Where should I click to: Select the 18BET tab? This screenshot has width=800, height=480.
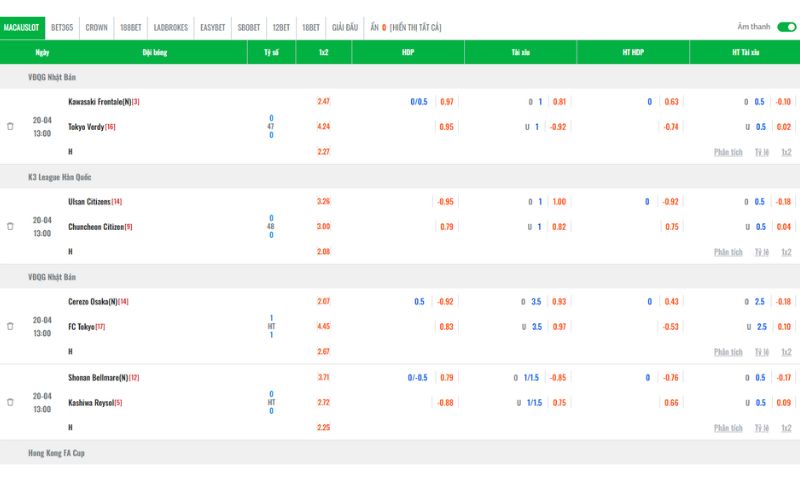tap(311, 28)
